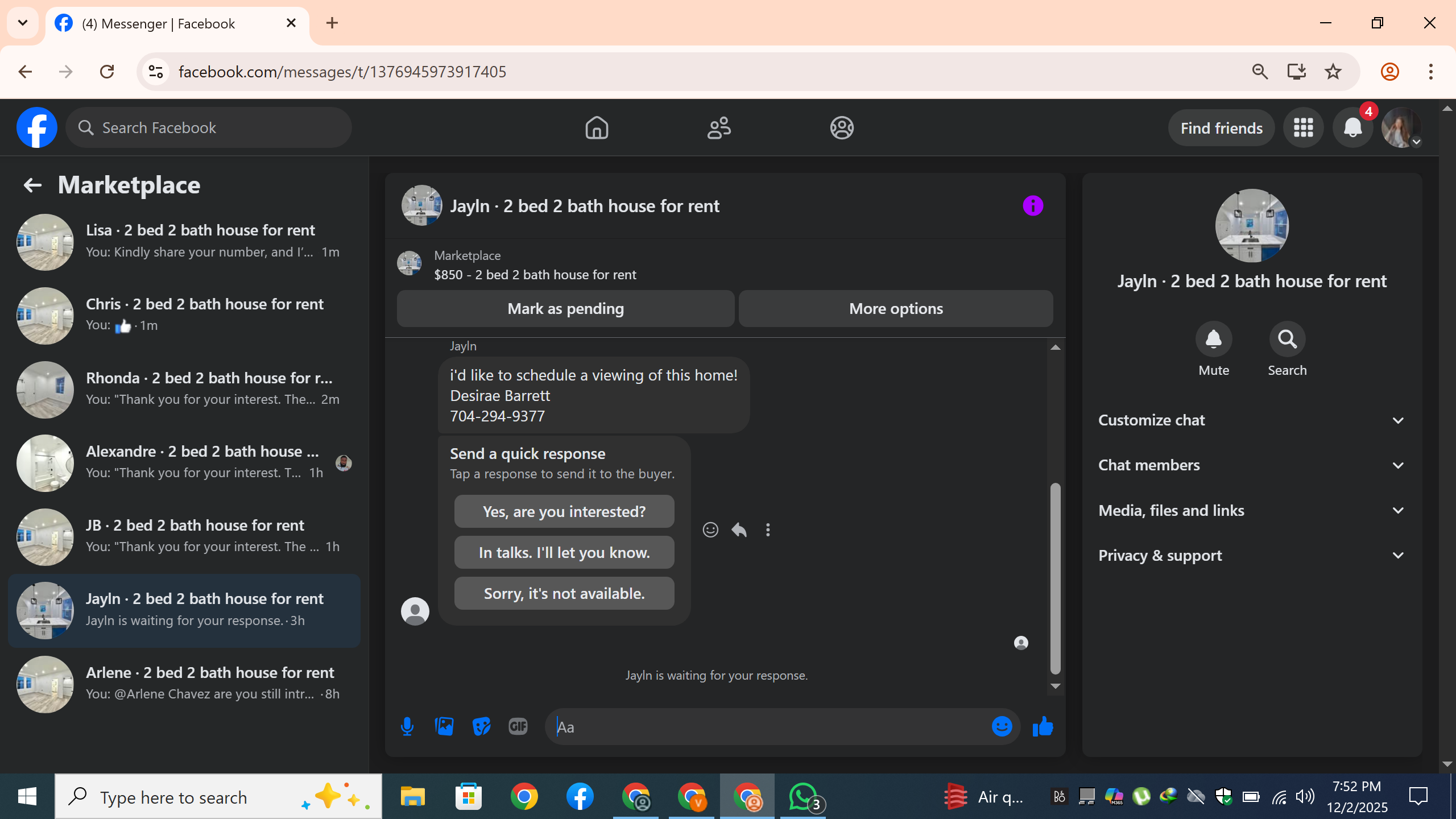
Task: Mute this conversation bell
Action: (1213, 340)
